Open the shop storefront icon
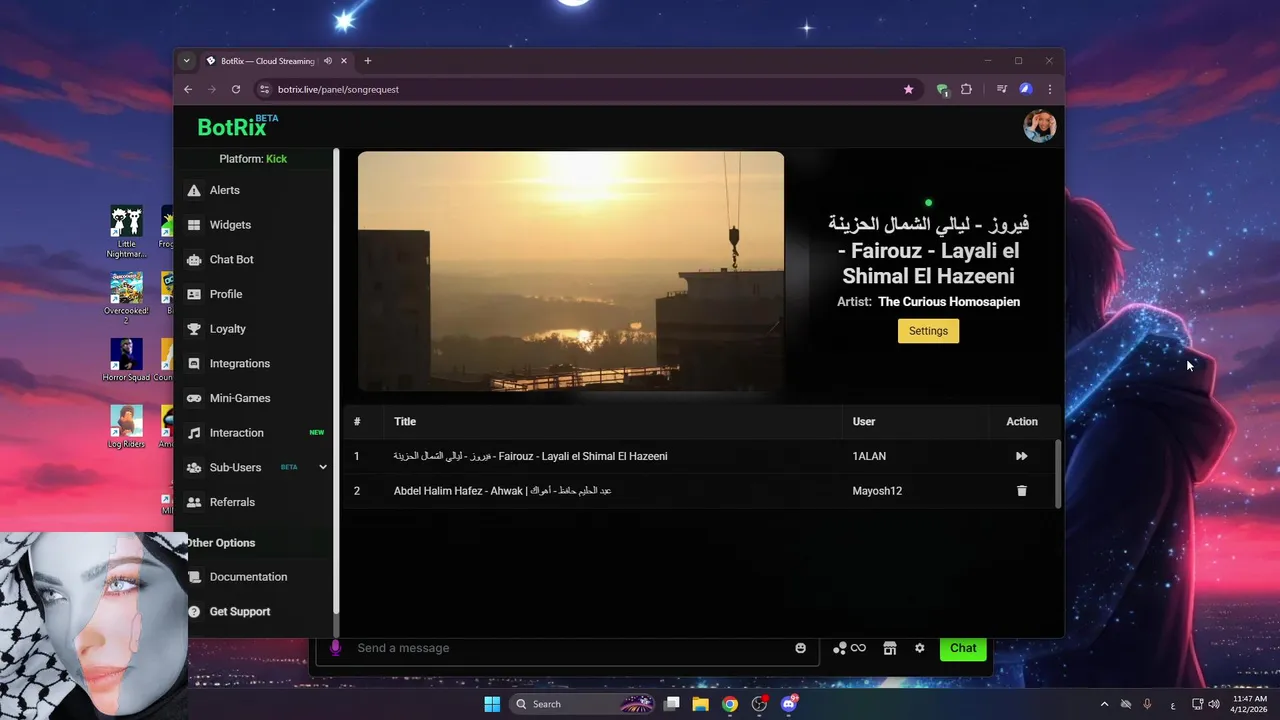Viewport: 1280px width, 720px height. (890, 648)
